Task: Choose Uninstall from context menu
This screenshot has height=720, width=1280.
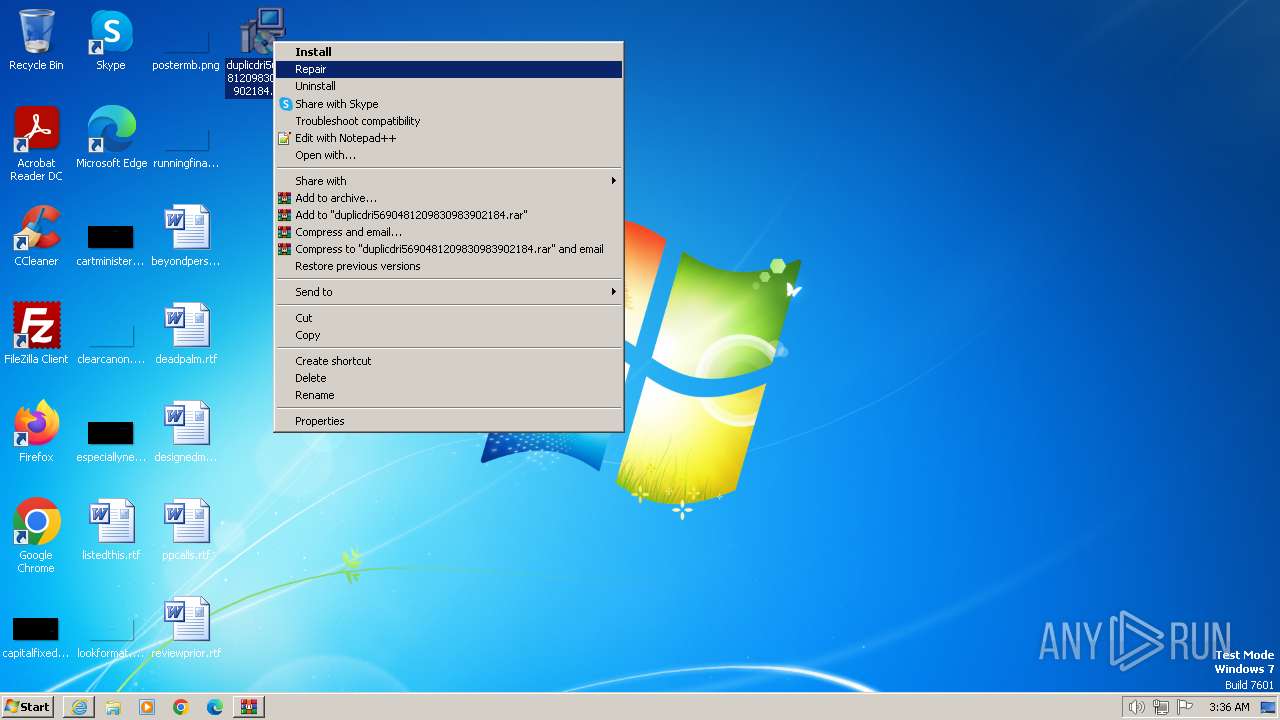Action: (449, 86)
